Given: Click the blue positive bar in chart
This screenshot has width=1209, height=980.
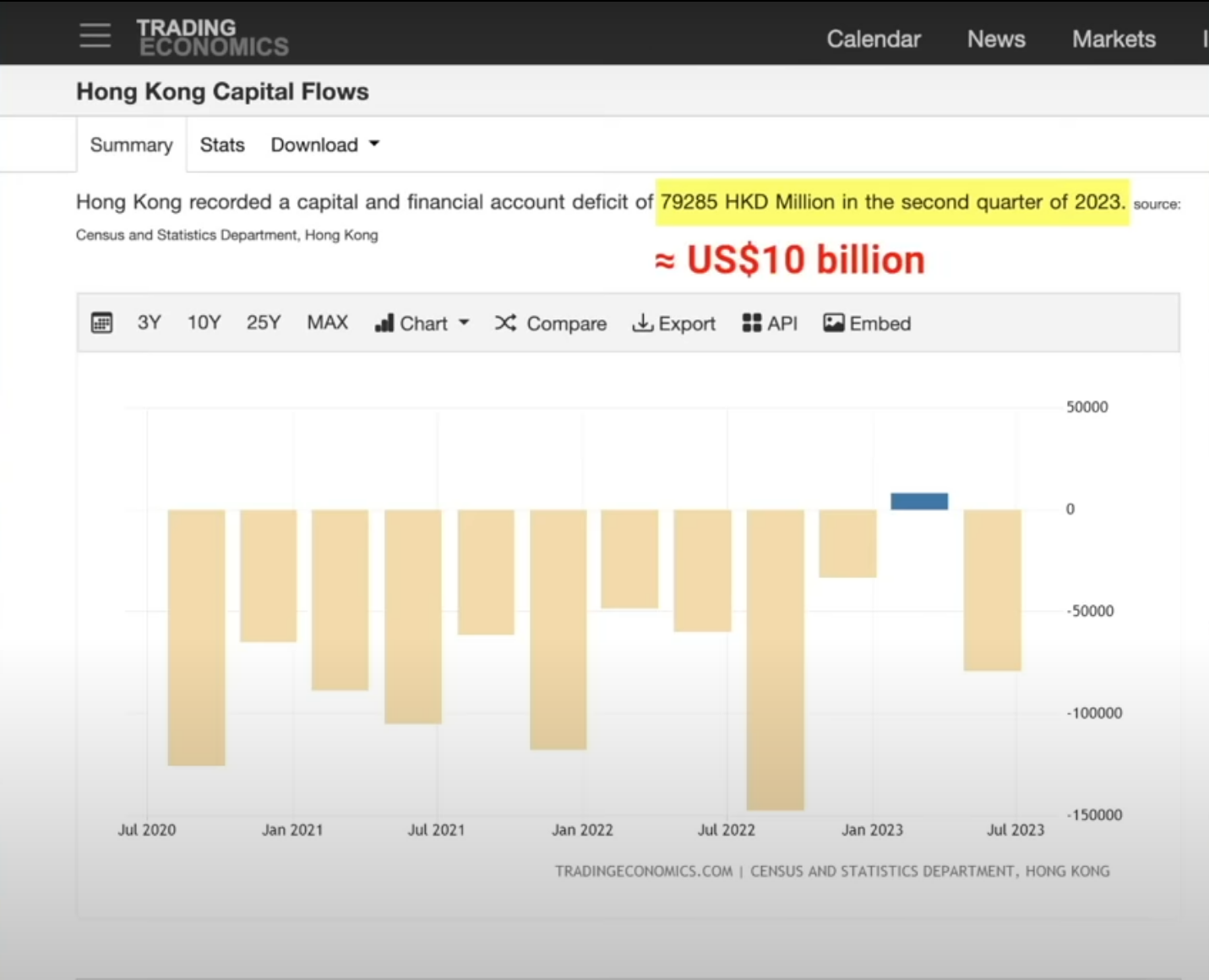Looking at the screenshot, I should (x=919, y=501).
